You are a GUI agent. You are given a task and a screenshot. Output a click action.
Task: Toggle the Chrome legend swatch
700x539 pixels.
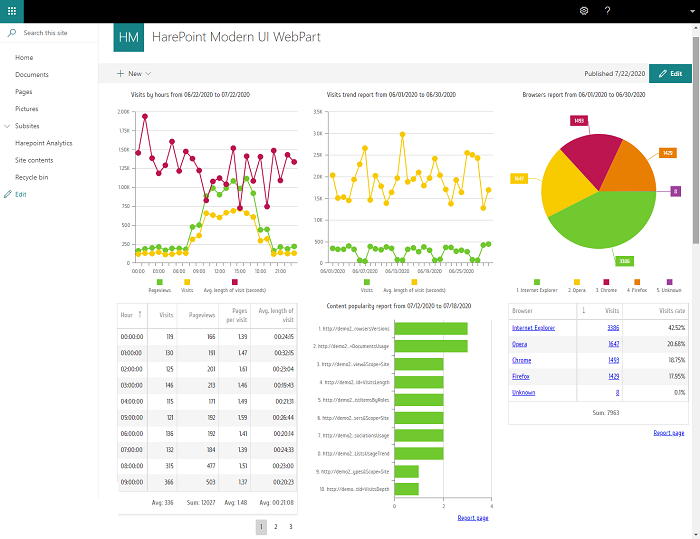606,282
